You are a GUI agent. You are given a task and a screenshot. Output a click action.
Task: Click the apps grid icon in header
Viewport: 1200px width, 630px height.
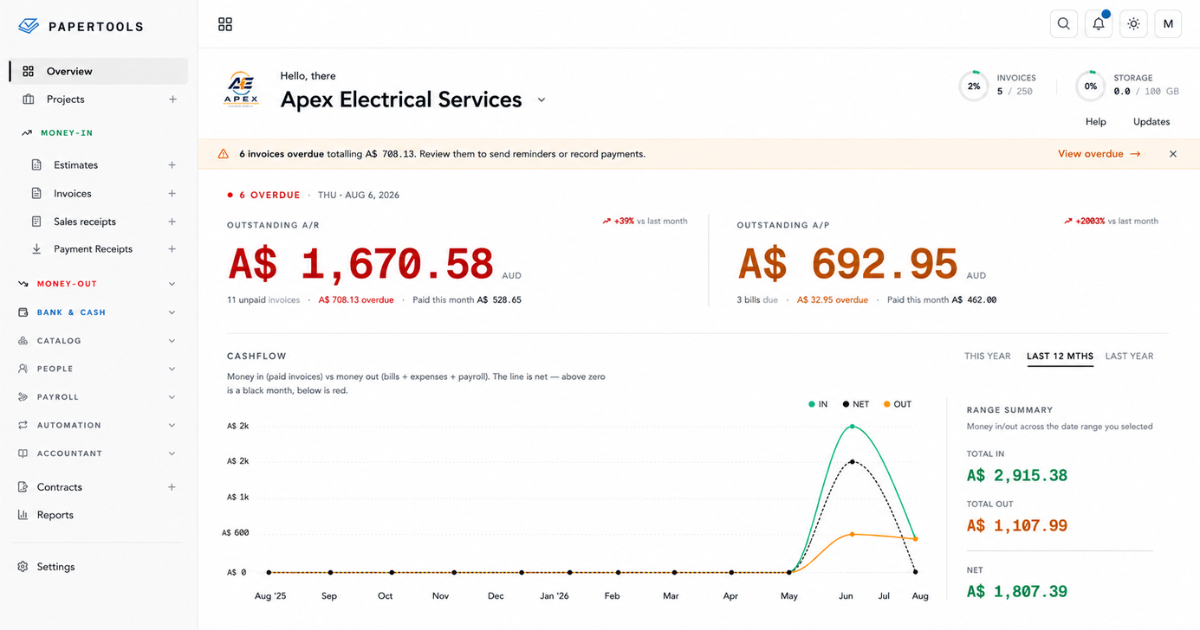pyautogui.click(x=225, y=24)
